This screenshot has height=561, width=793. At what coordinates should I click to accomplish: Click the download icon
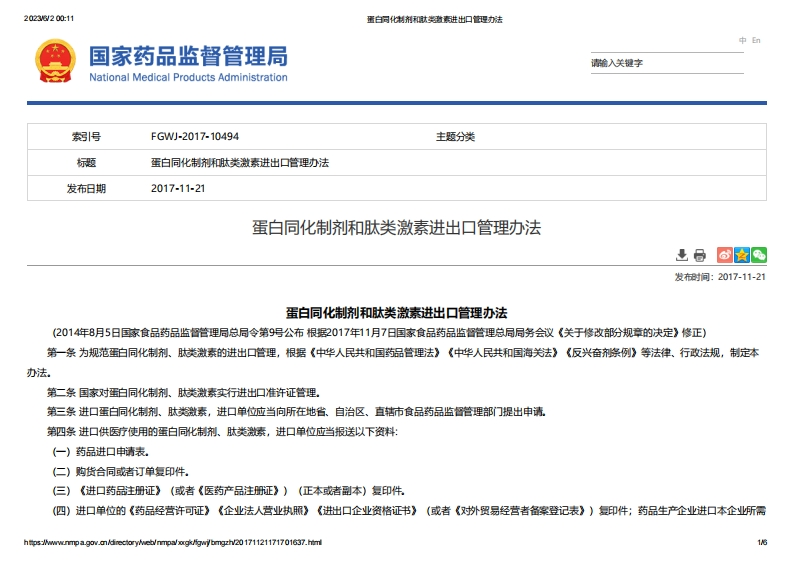point(682,255)
